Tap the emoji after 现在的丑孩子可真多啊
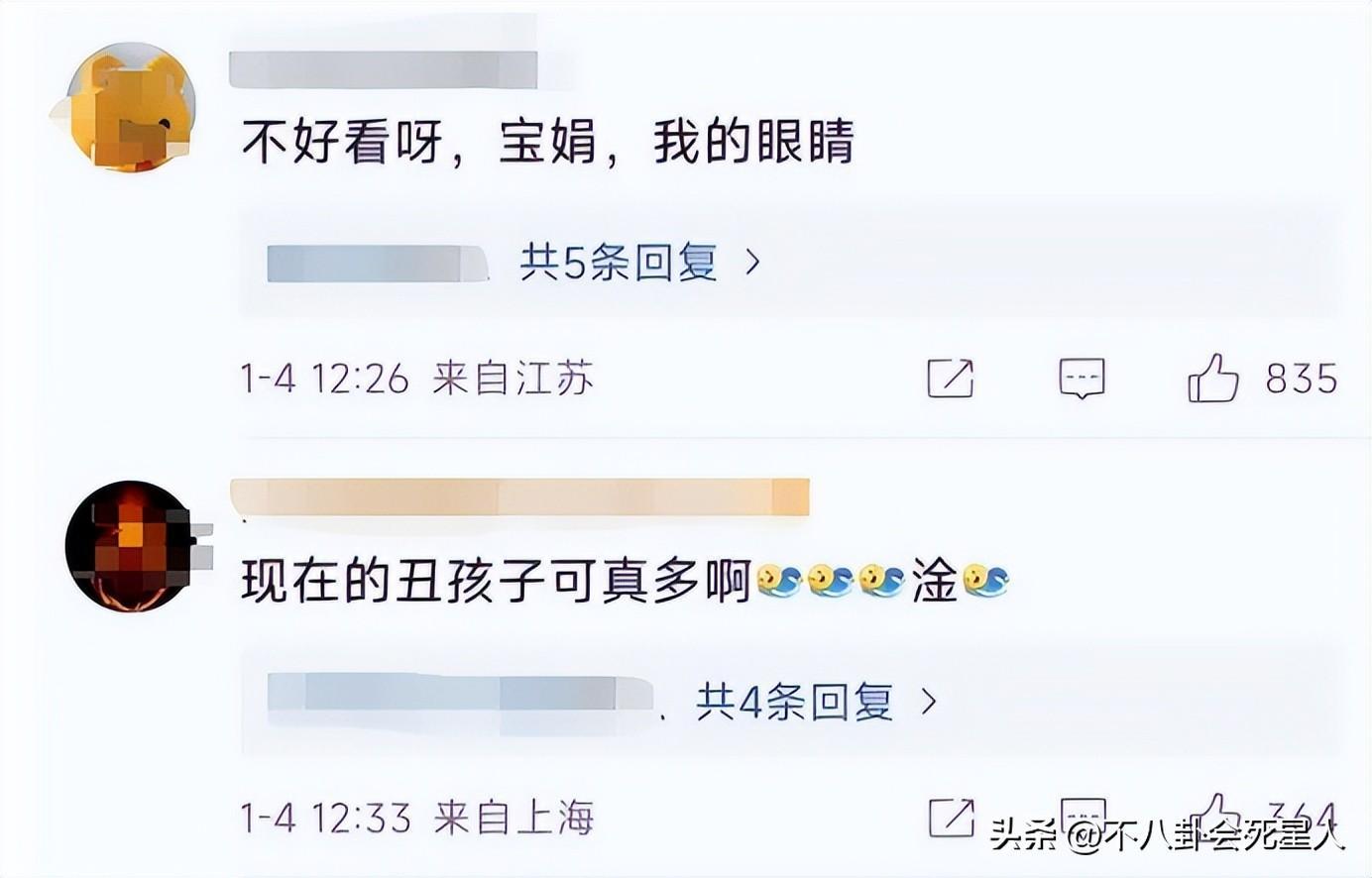Viewport: 1372px width, 878px height. tap(778, 582)
